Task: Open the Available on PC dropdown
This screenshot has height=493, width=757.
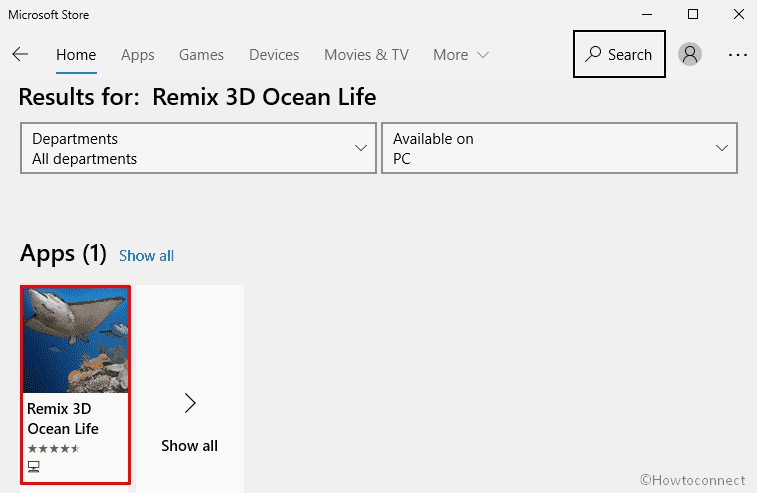Action: 560,148
